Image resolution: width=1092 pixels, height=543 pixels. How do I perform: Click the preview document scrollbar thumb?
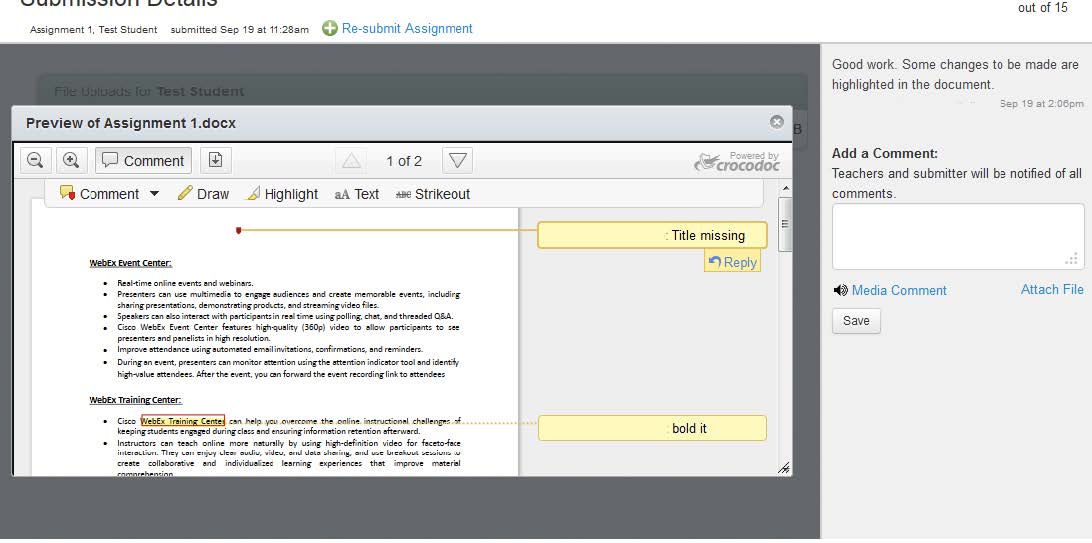[786, 224]
